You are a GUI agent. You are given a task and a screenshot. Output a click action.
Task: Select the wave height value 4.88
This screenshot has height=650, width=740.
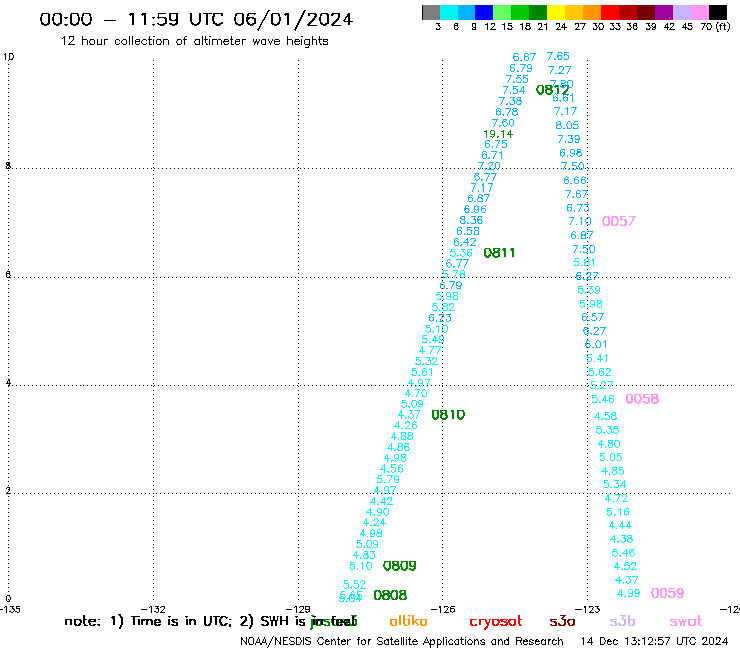[x=402, y=436]
